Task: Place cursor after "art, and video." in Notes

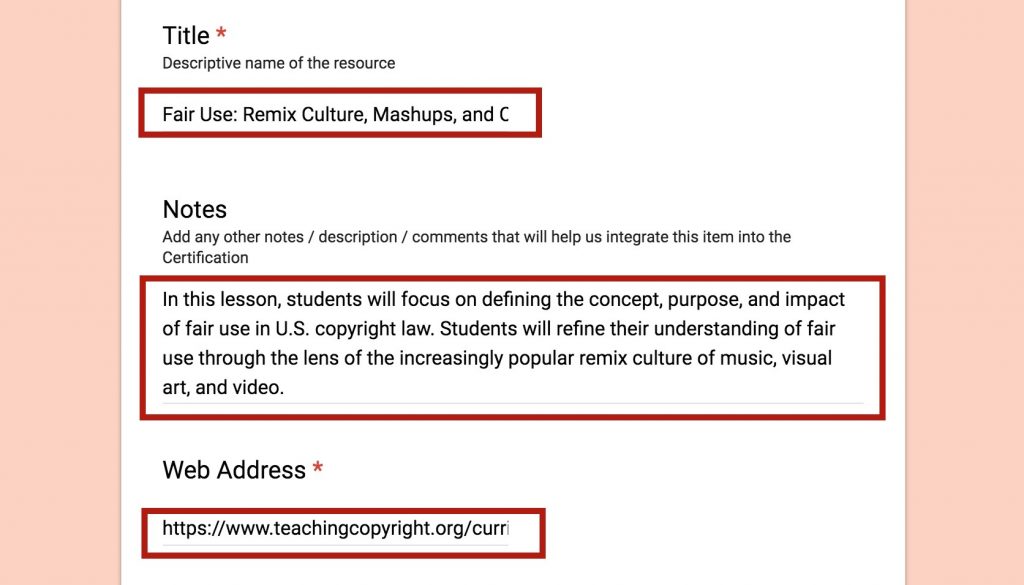Action: pos(285,387)
